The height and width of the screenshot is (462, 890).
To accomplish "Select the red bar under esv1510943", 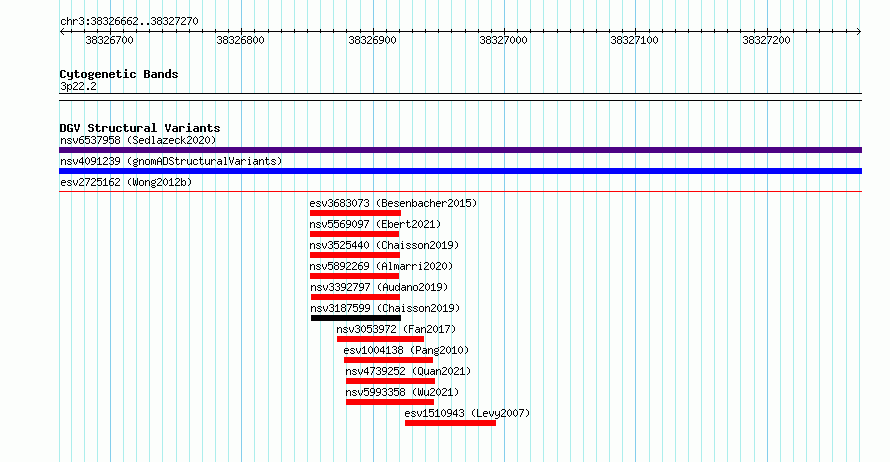I will tap(450, 423).
